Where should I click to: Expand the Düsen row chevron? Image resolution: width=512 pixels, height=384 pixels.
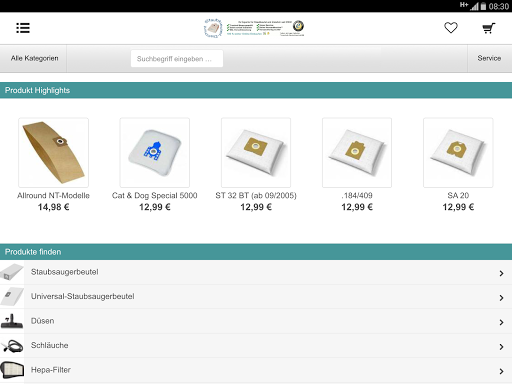tap(501, 322)
